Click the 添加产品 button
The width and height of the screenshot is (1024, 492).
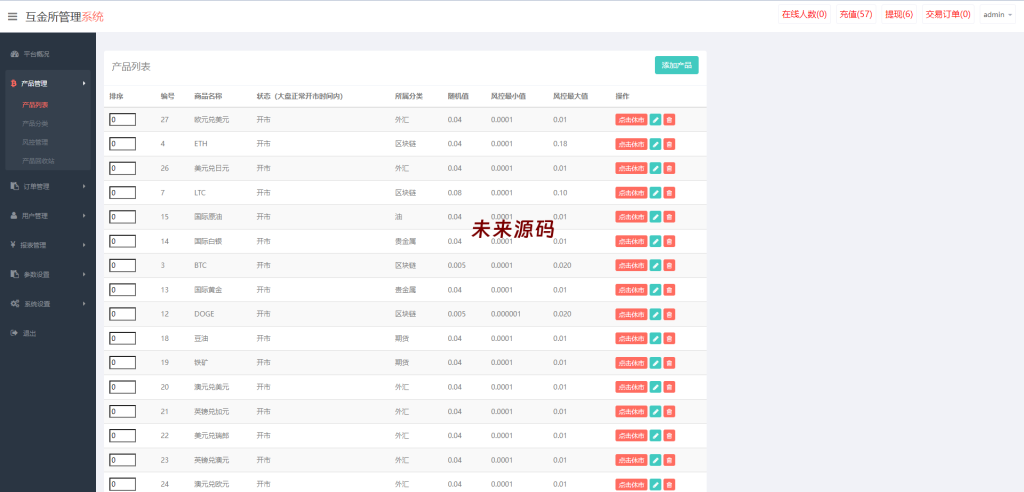pos(677,65)
